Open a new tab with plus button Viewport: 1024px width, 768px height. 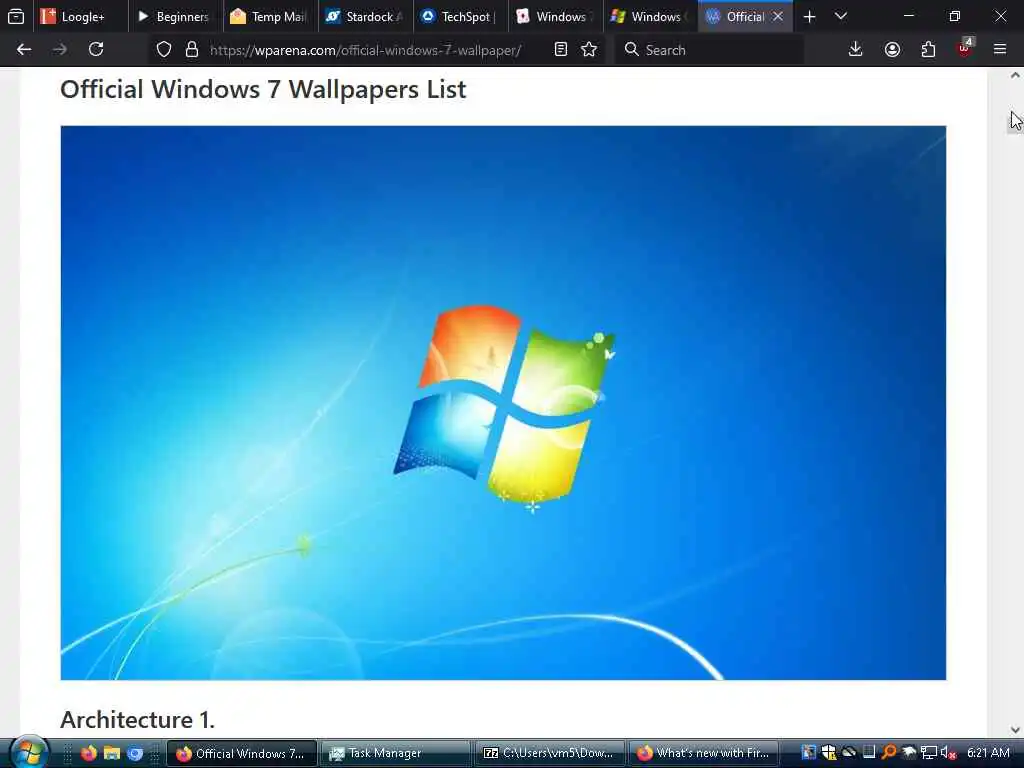(x=809, y=16)
